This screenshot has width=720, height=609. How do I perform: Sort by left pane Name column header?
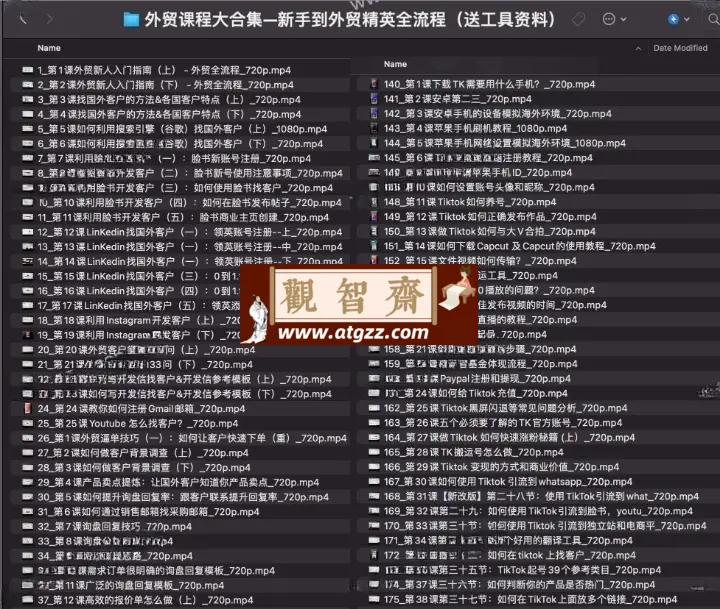coord(49,48)
